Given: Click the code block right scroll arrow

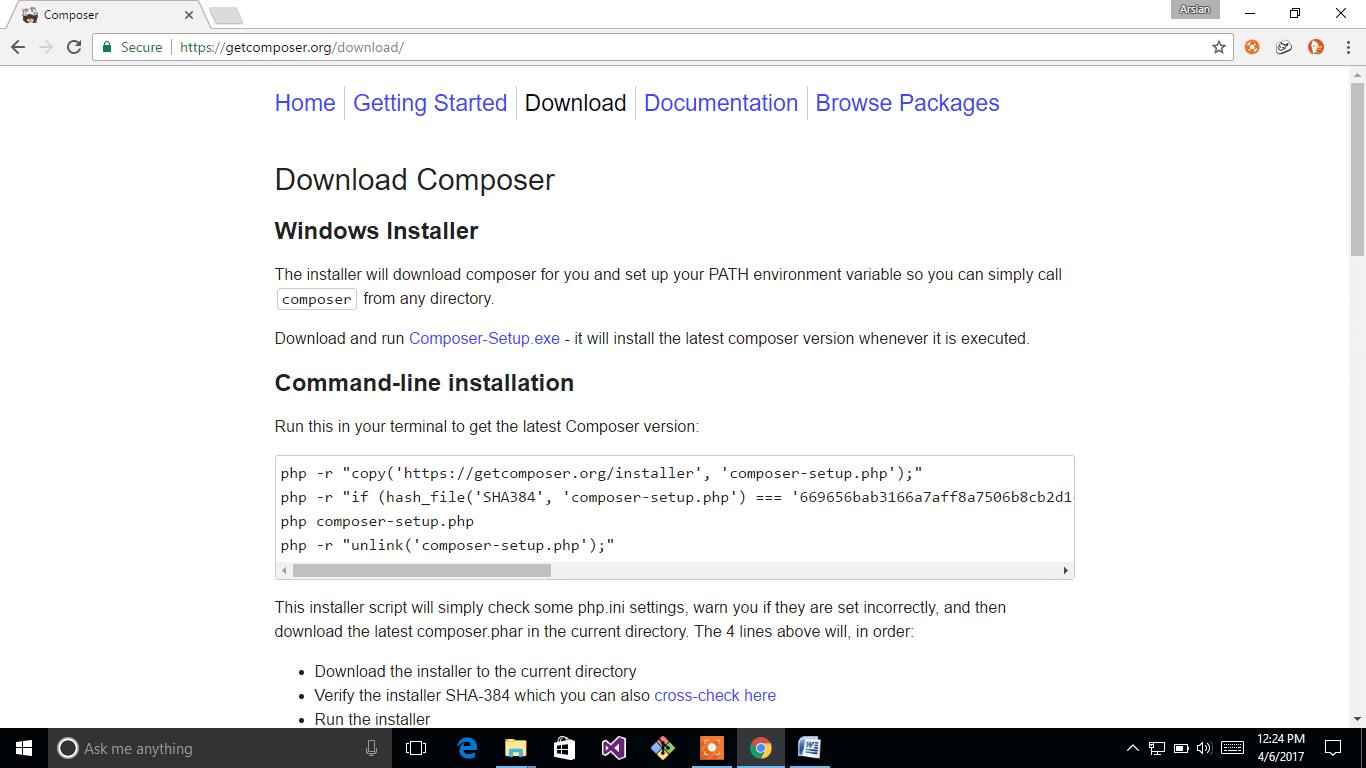Looking at the screenshot, I should (1065, 571).
